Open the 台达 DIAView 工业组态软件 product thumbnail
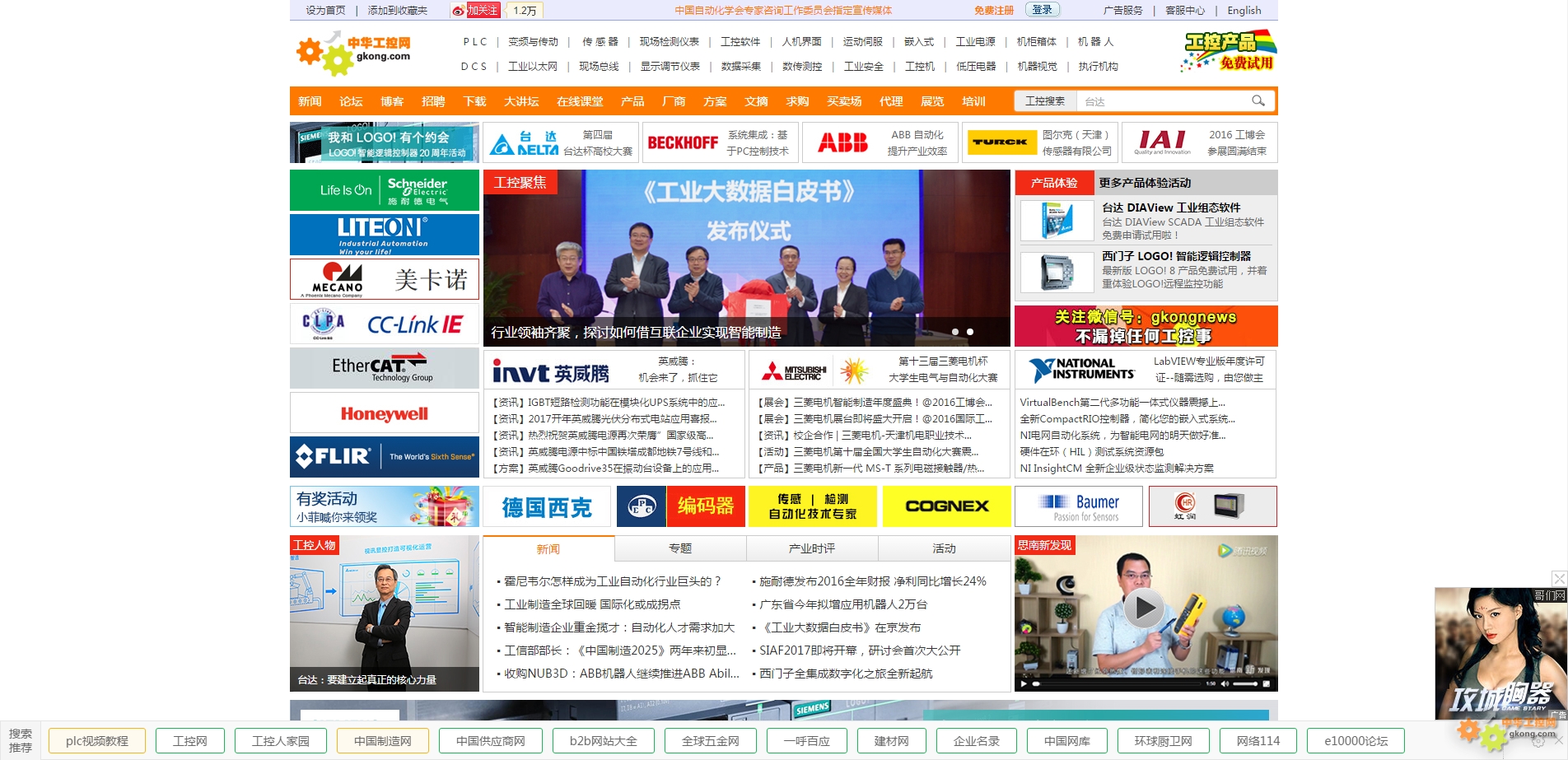The height and width of the screenshot is (760, 1568). [x=1057, y=221]
